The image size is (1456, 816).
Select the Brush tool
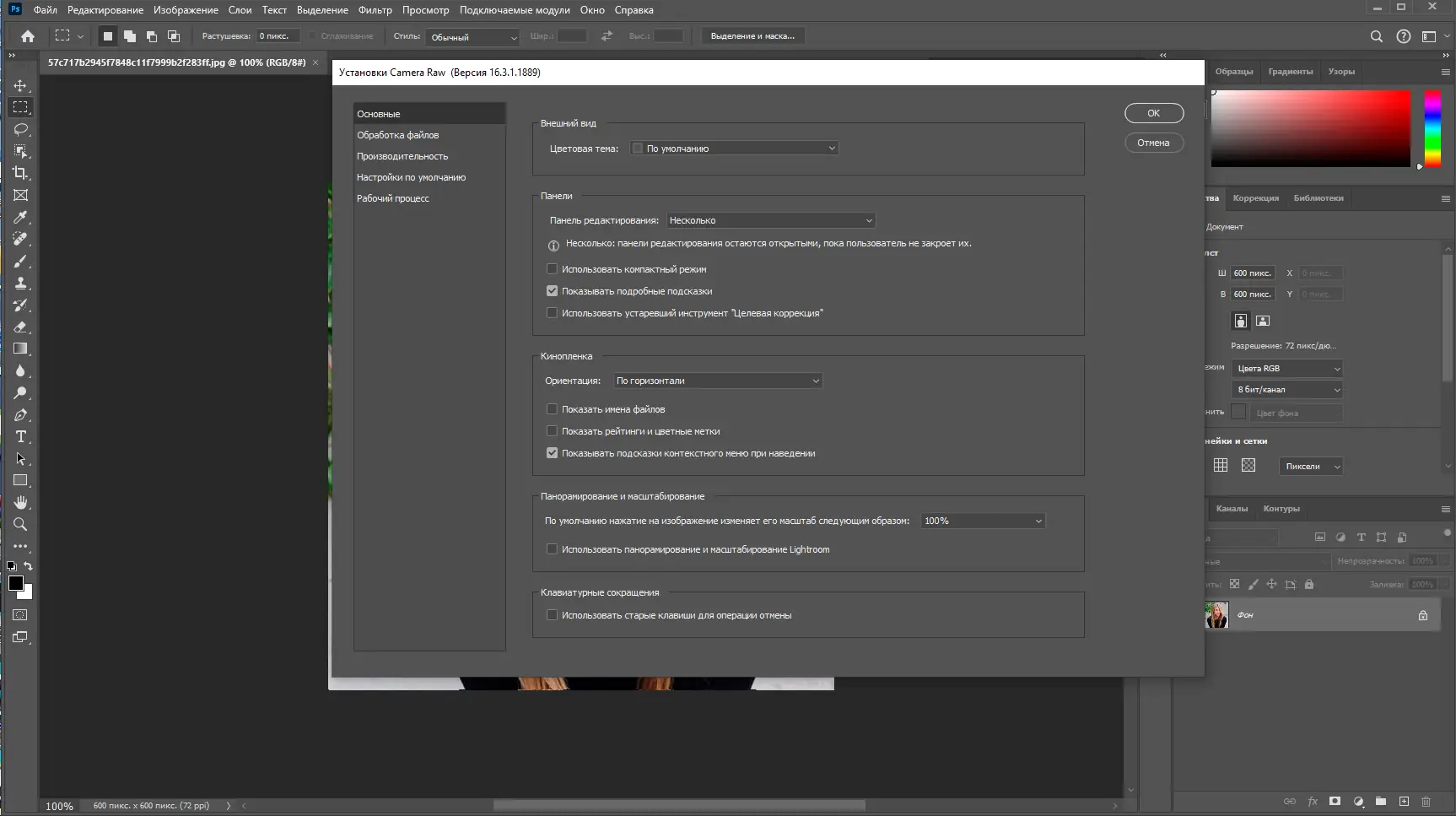[20, 261]
